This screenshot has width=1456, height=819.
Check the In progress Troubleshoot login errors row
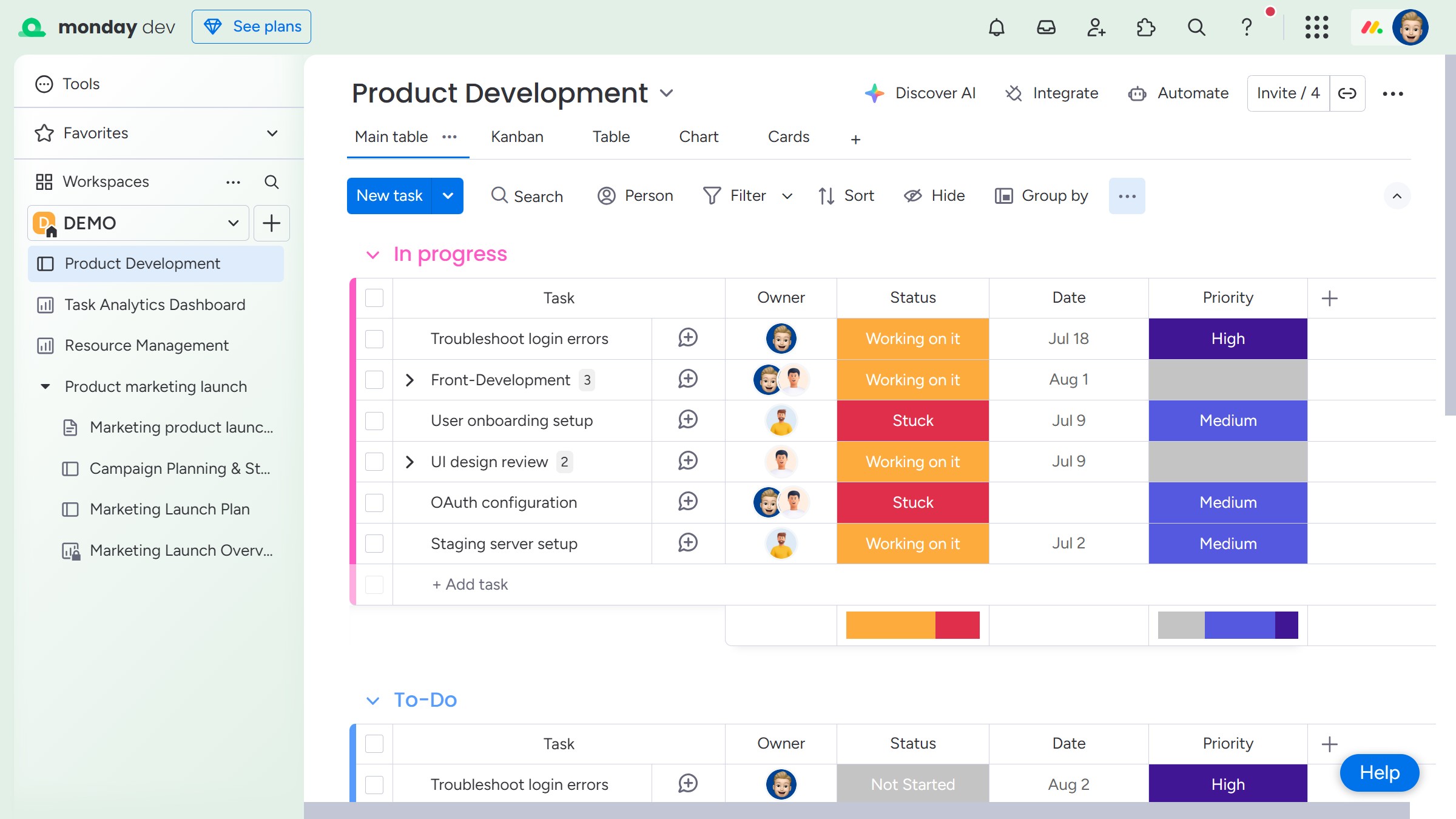pos(374,339)
